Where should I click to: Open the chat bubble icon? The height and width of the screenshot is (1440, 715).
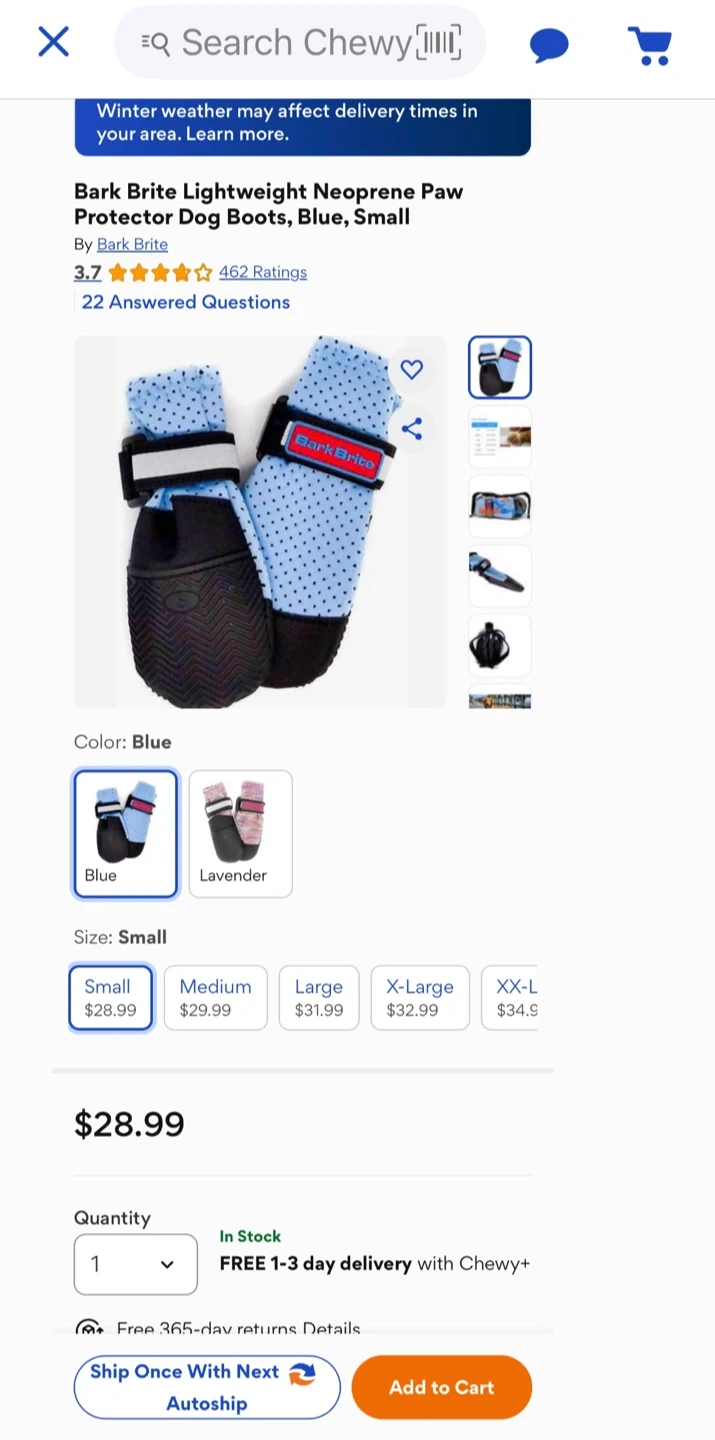click(549, 45)
